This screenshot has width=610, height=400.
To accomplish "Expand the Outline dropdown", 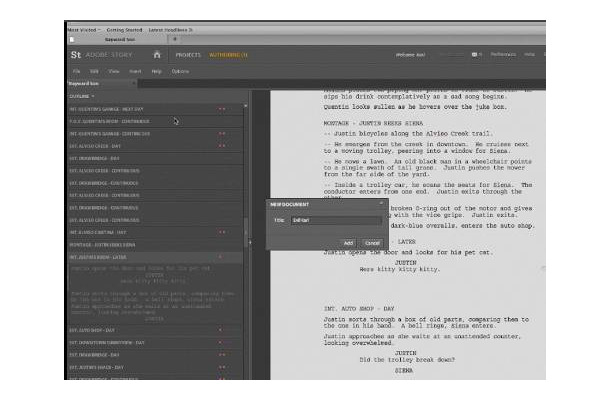I will pos(82,96).
